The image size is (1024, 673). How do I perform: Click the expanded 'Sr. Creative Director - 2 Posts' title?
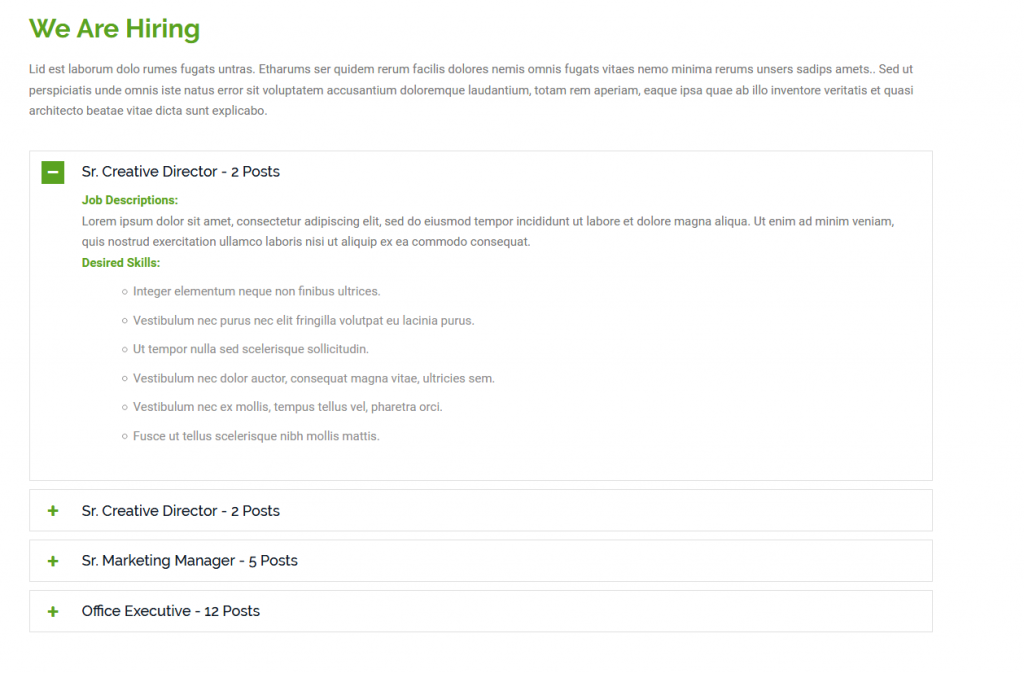click(x=180, y=172)
